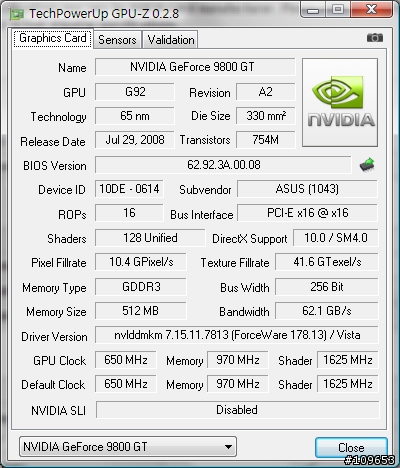Click the NVIDIA SLI label
The width and height of the screenshot is (400, 468).
point(58,411)
